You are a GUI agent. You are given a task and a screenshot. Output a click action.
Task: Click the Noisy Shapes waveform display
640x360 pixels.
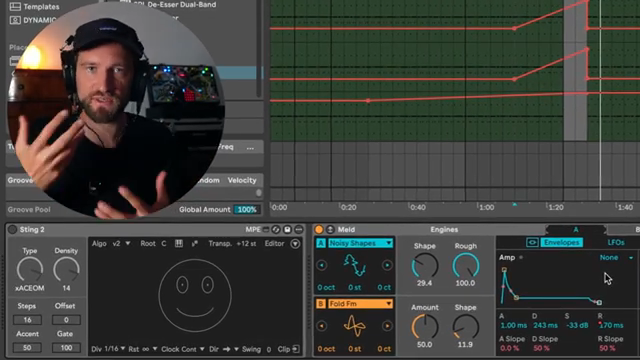tap(354, 265)
